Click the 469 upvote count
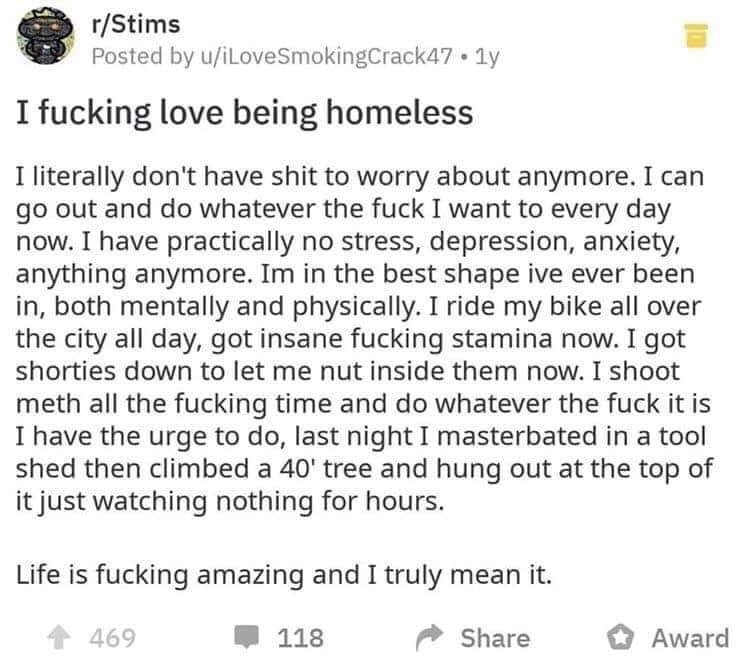The image size is (750, 660). tap(113, 638)
